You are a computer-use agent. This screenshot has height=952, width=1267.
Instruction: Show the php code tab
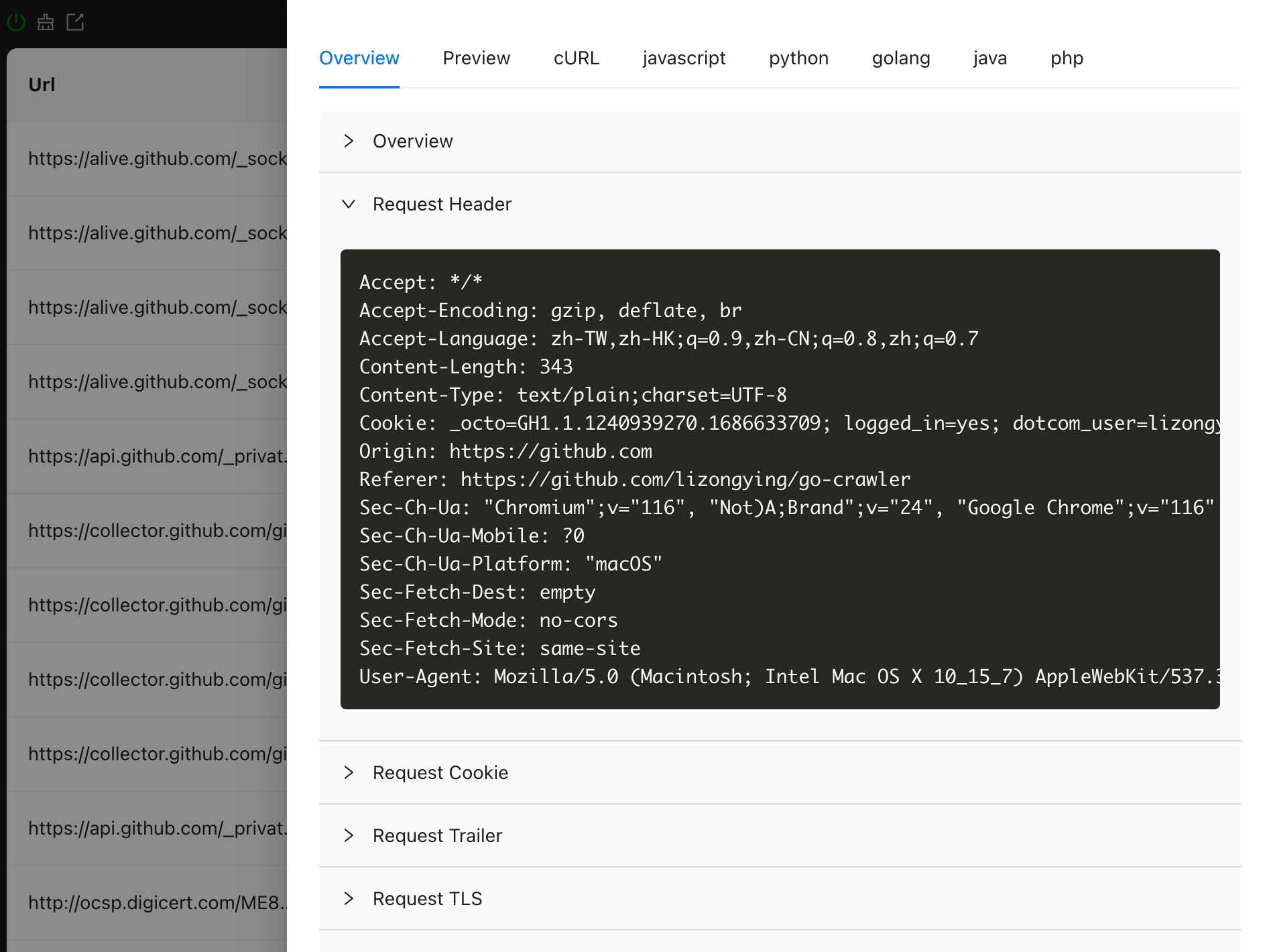(x=1067, y=58)
